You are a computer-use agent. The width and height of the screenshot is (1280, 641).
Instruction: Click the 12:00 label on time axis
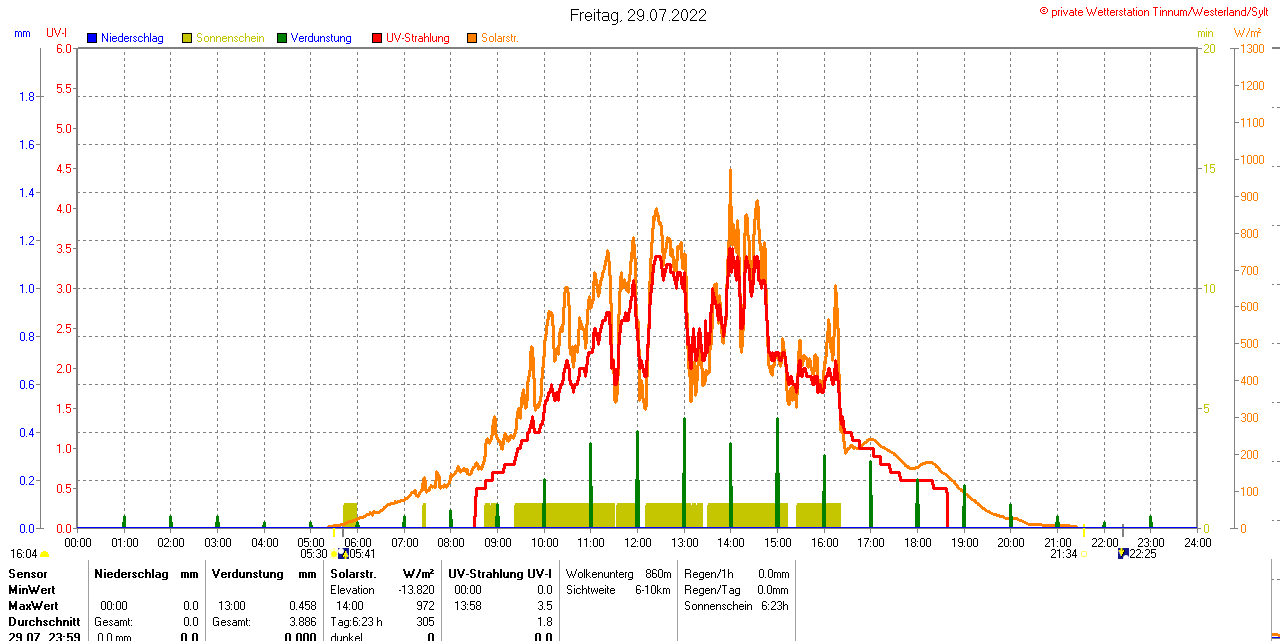point(638,542)
